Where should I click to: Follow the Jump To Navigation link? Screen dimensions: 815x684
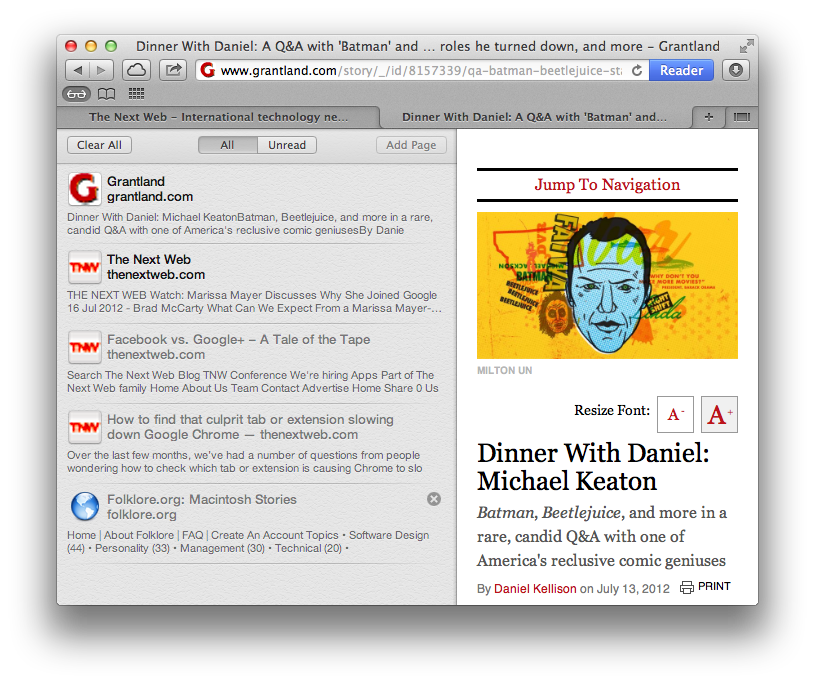[607, 185]
